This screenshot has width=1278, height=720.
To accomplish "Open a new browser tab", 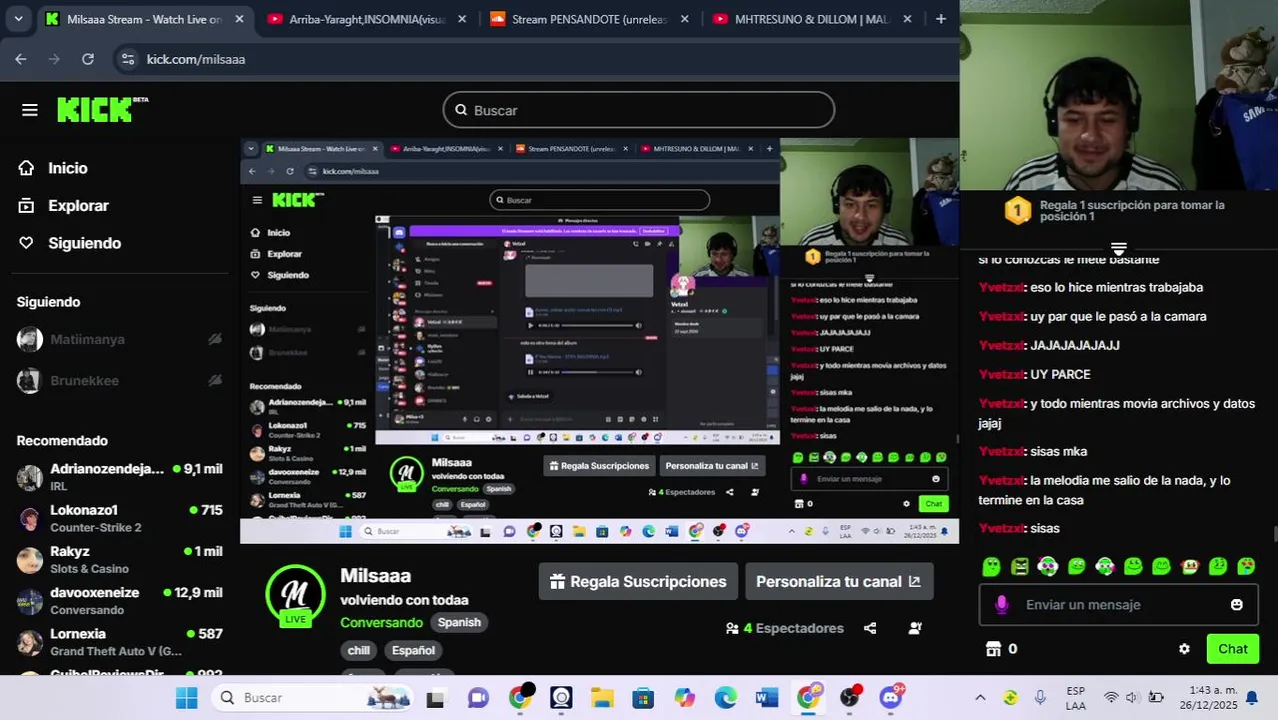I will (x=940, y=19).
